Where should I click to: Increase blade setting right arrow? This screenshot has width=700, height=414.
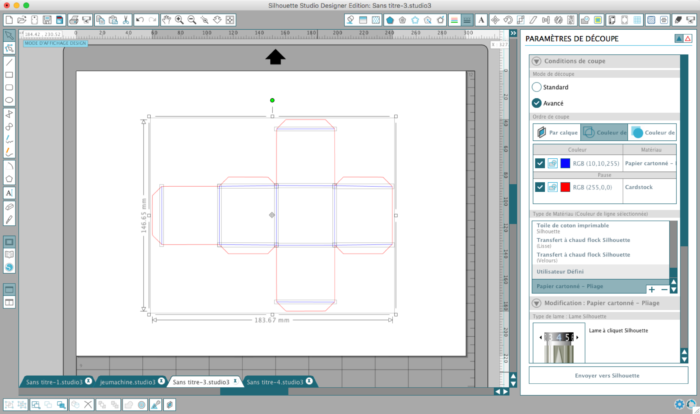[x=577, y=338]
